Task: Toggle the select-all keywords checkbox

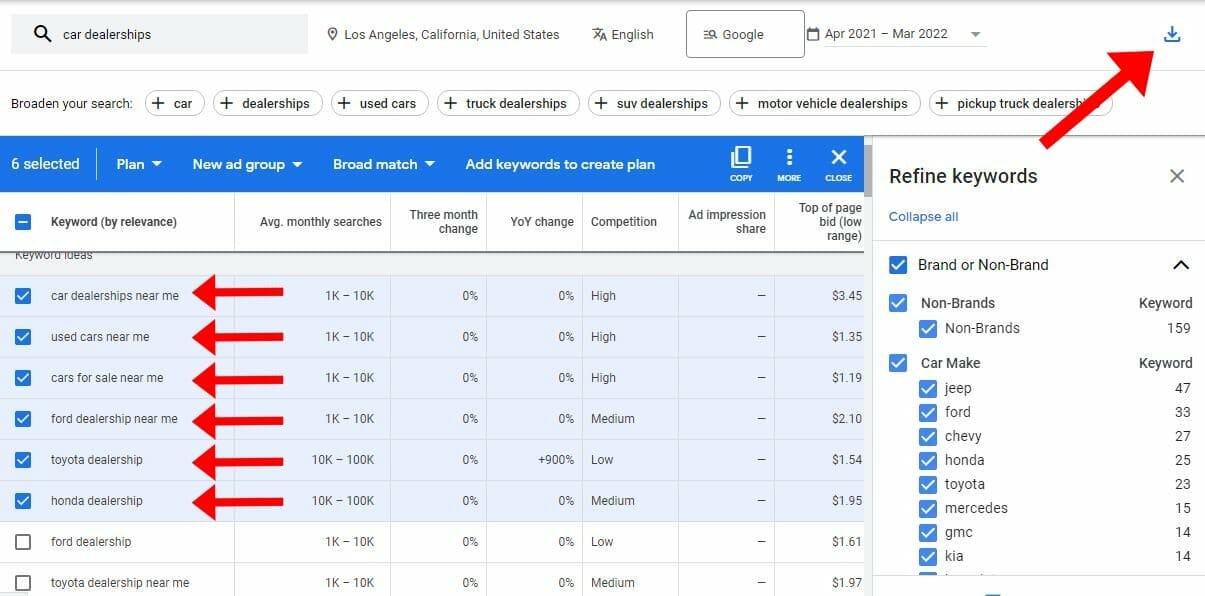Action: pyautogui.click(x=22, y=222)
